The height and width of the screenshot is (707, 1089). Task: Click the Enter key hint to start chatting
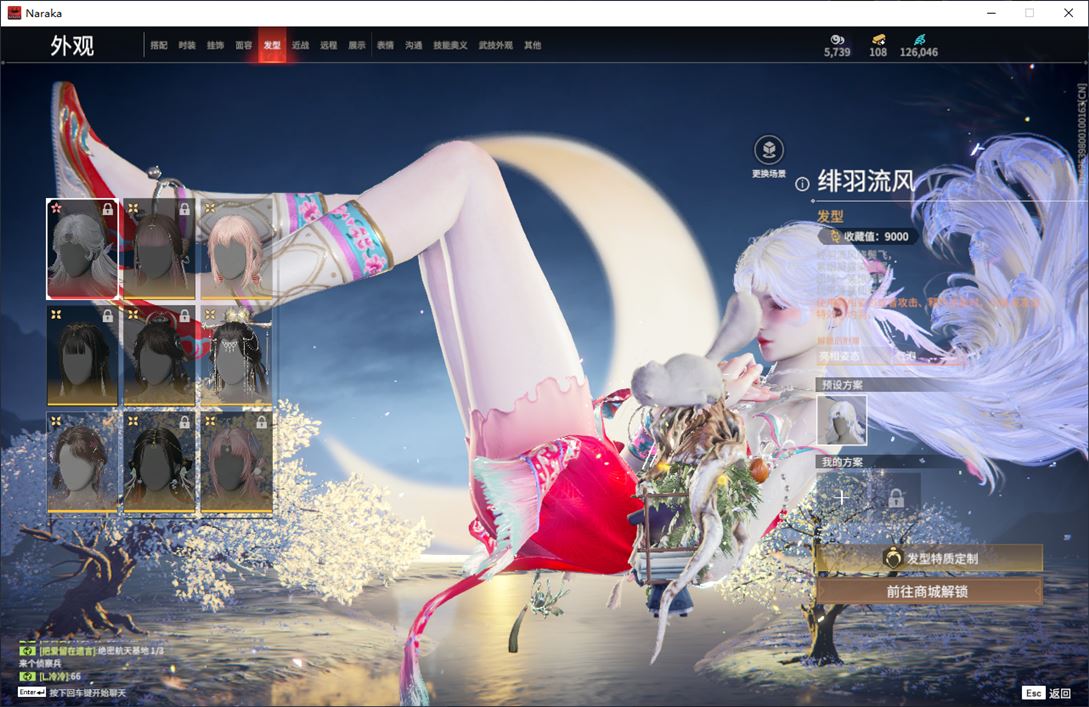(32, 692)
